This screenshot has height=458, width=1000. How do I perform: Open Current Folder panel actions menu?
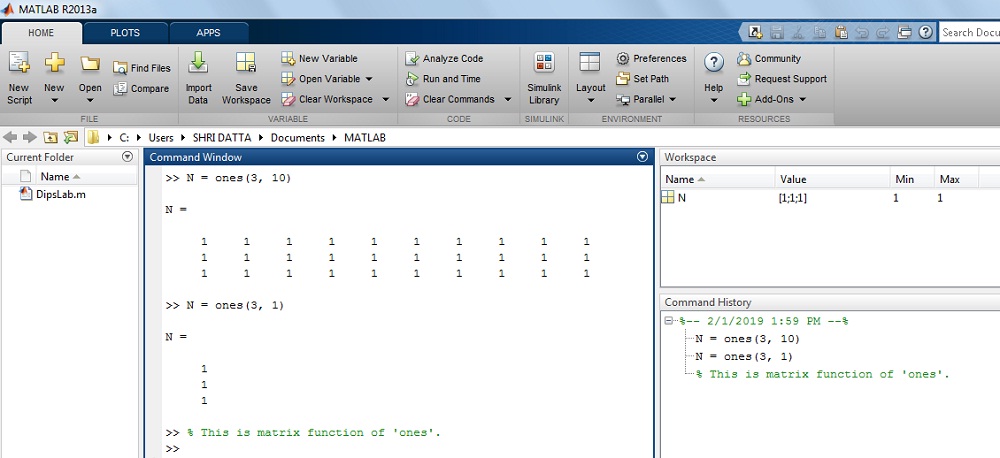point(127,157)
